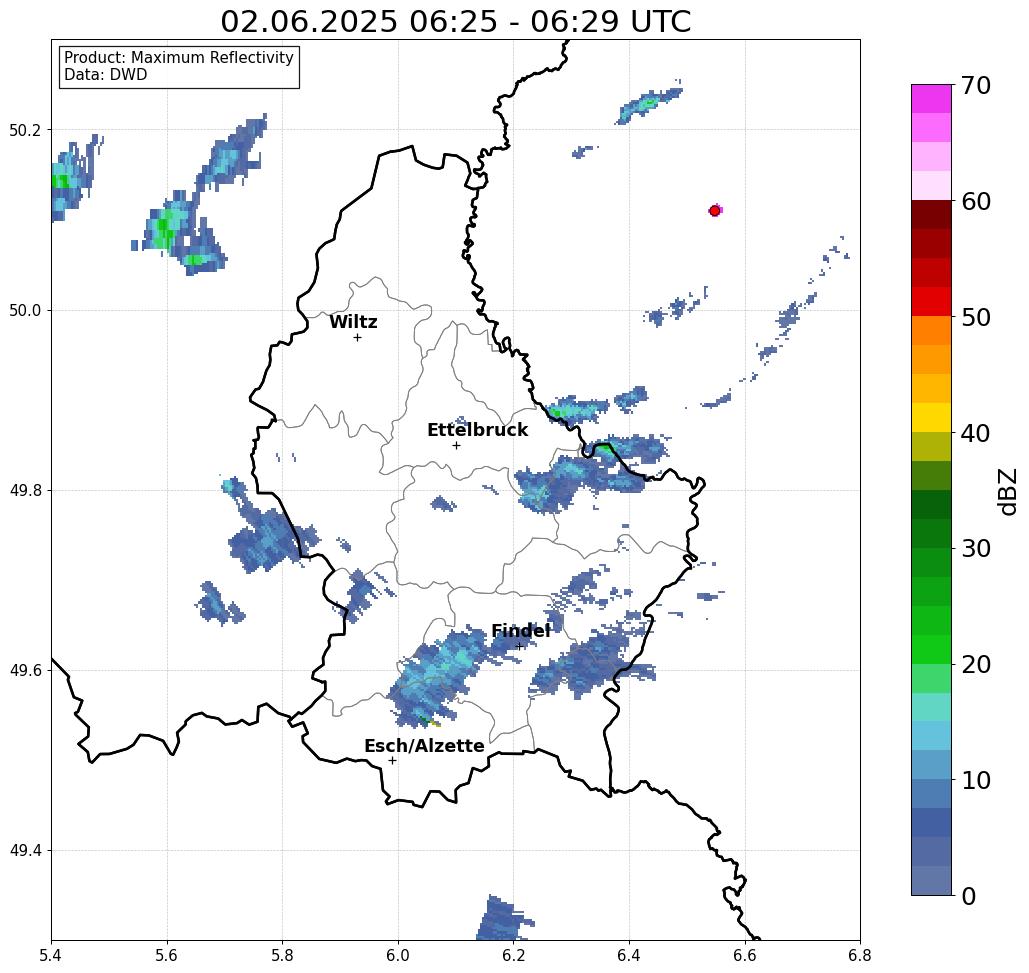Click the red dot radar marker

[x=715, y=211]
